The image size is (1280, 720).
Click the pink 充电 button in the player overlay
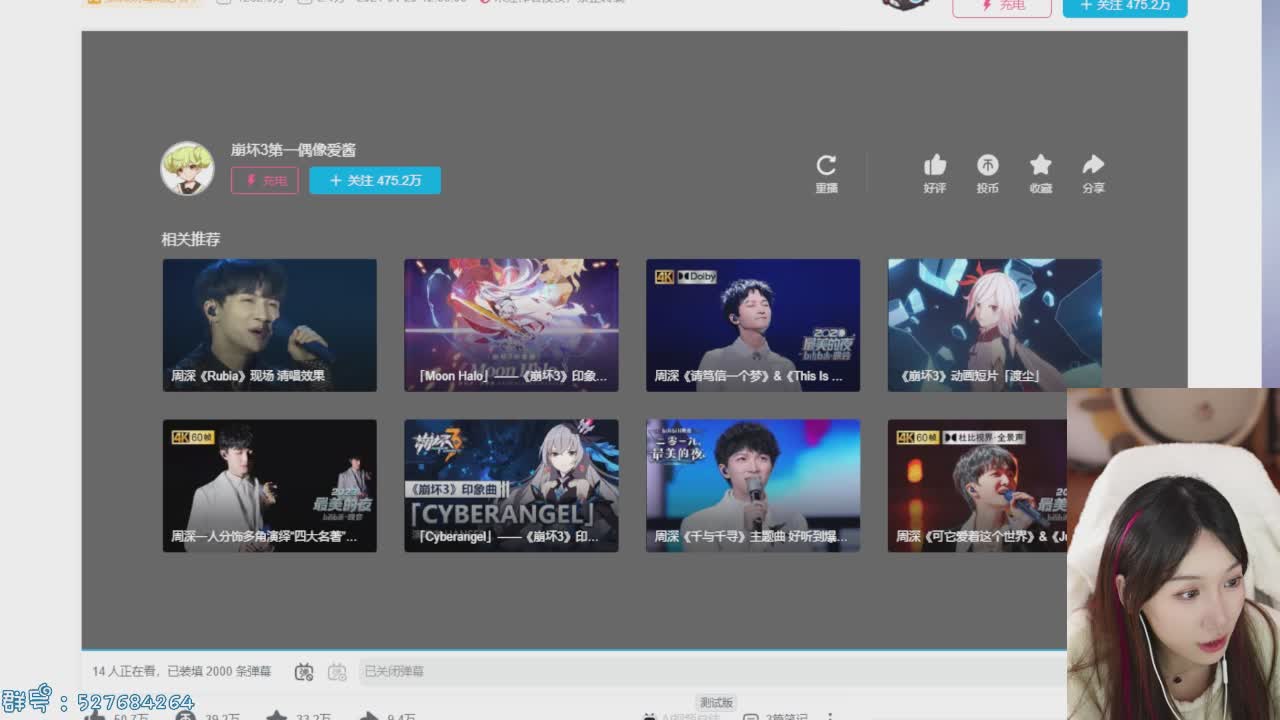tap(264, 180)
